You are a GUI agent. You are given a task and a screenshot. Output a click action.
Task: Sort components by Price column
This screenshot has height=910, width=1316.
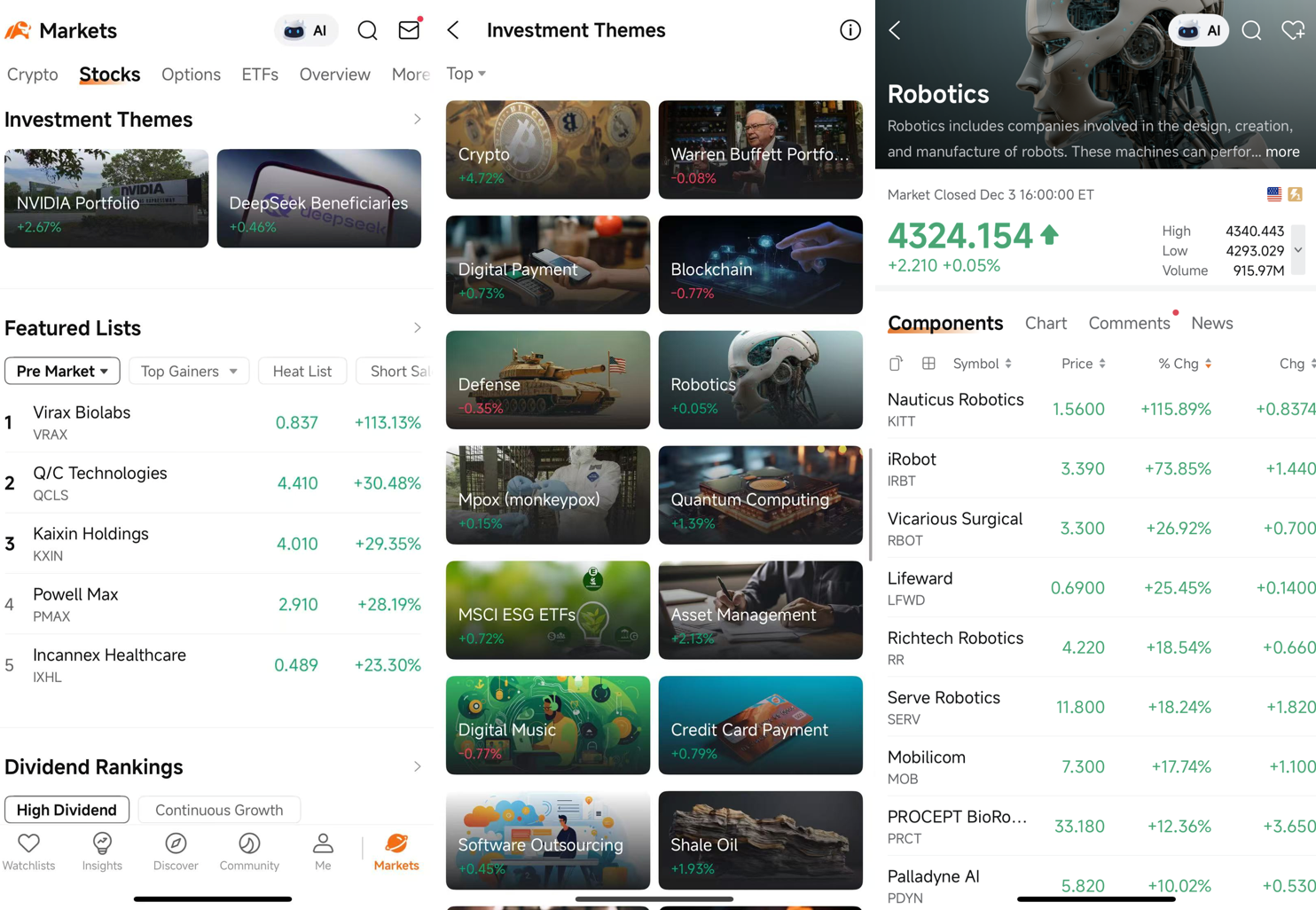click(1084, 364)
